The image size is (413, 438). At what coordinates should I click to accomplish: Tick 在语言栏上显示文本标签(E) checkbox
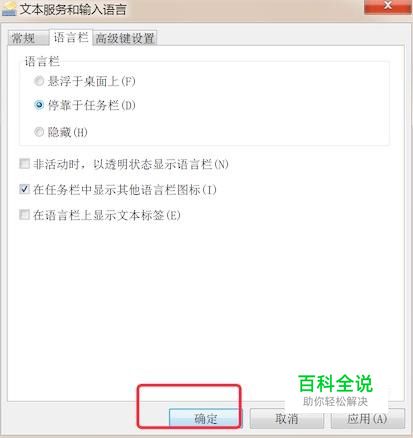(x=24, y=215)
